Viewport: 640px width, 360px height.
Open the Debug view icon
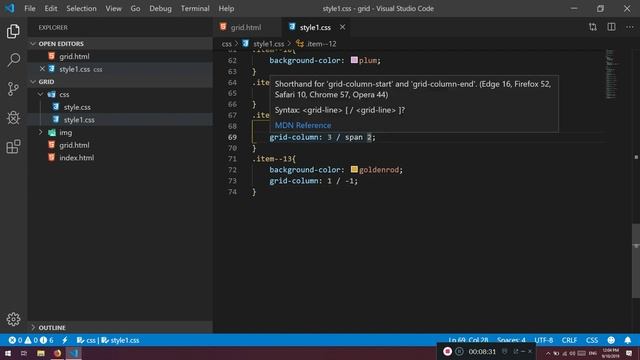[x=13, y=118]
